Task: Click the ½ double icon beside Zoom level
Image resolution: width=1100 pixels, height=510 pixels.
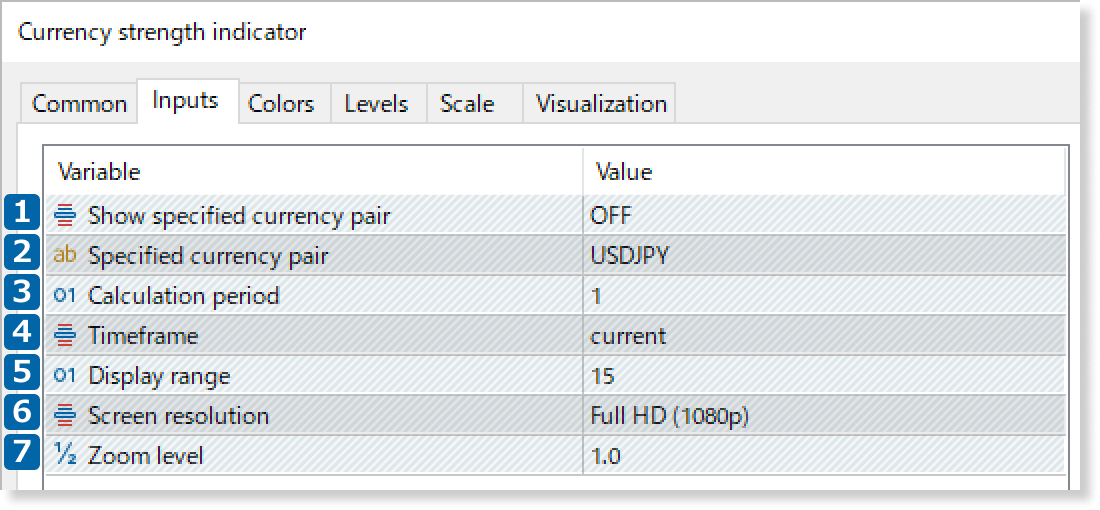Action: pyautogui.click(x=65, y=456)
